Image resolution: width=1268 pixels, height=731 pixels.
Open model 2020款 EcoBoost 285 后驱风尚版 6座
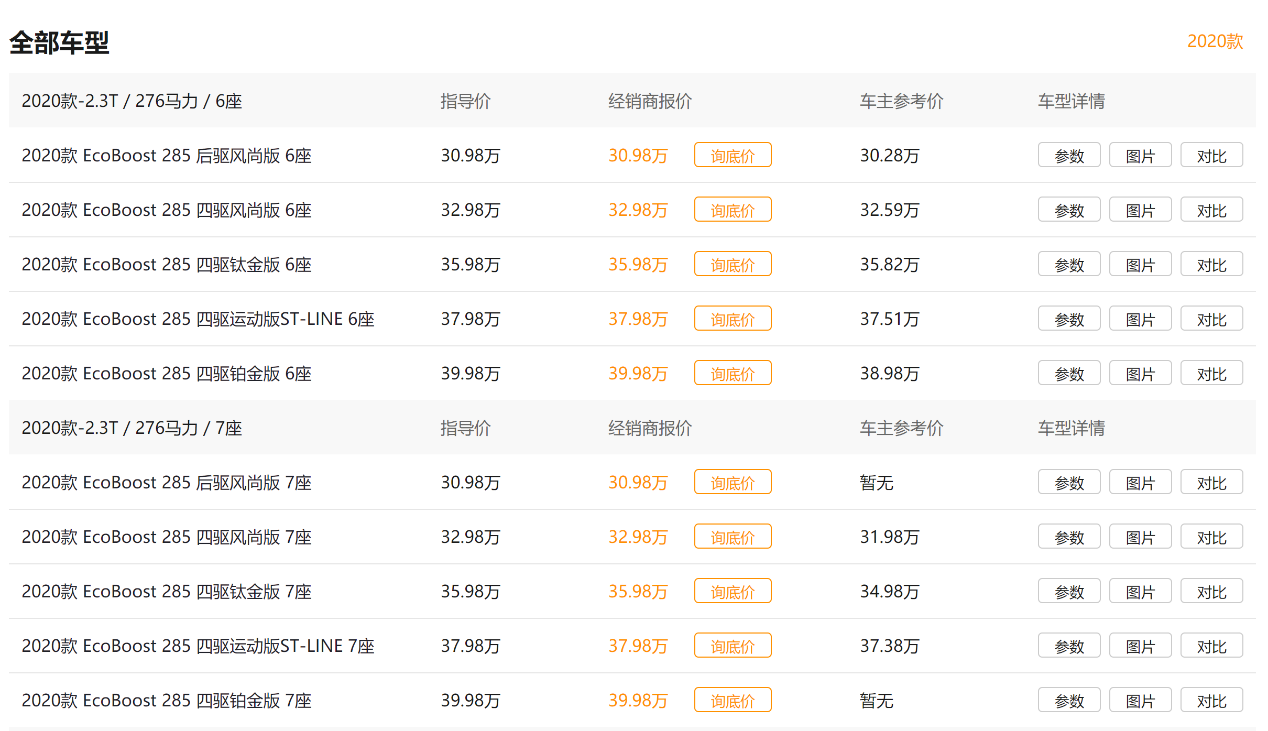(167, 155)
